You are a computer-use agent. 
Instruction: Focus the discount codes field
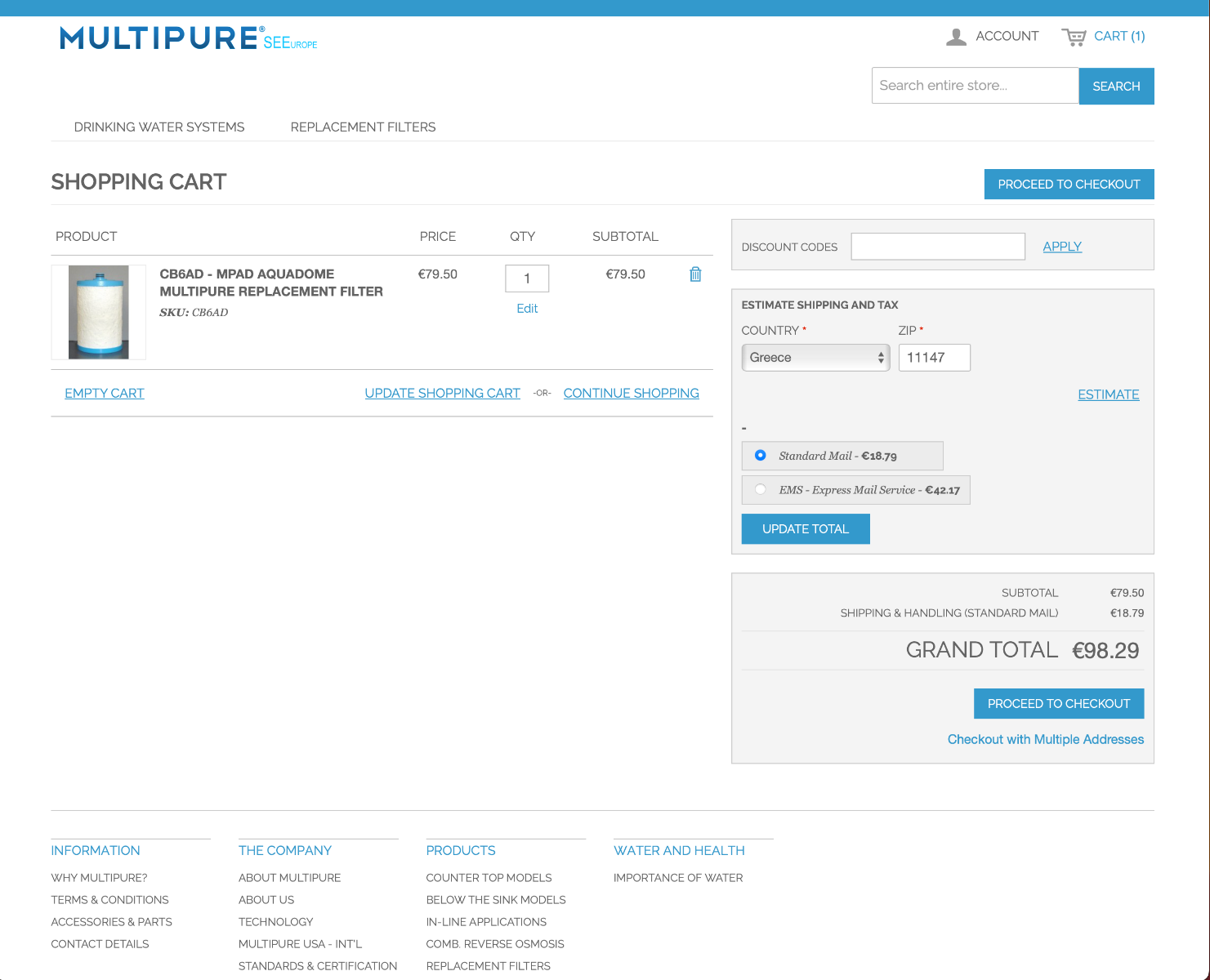[938, 247]
